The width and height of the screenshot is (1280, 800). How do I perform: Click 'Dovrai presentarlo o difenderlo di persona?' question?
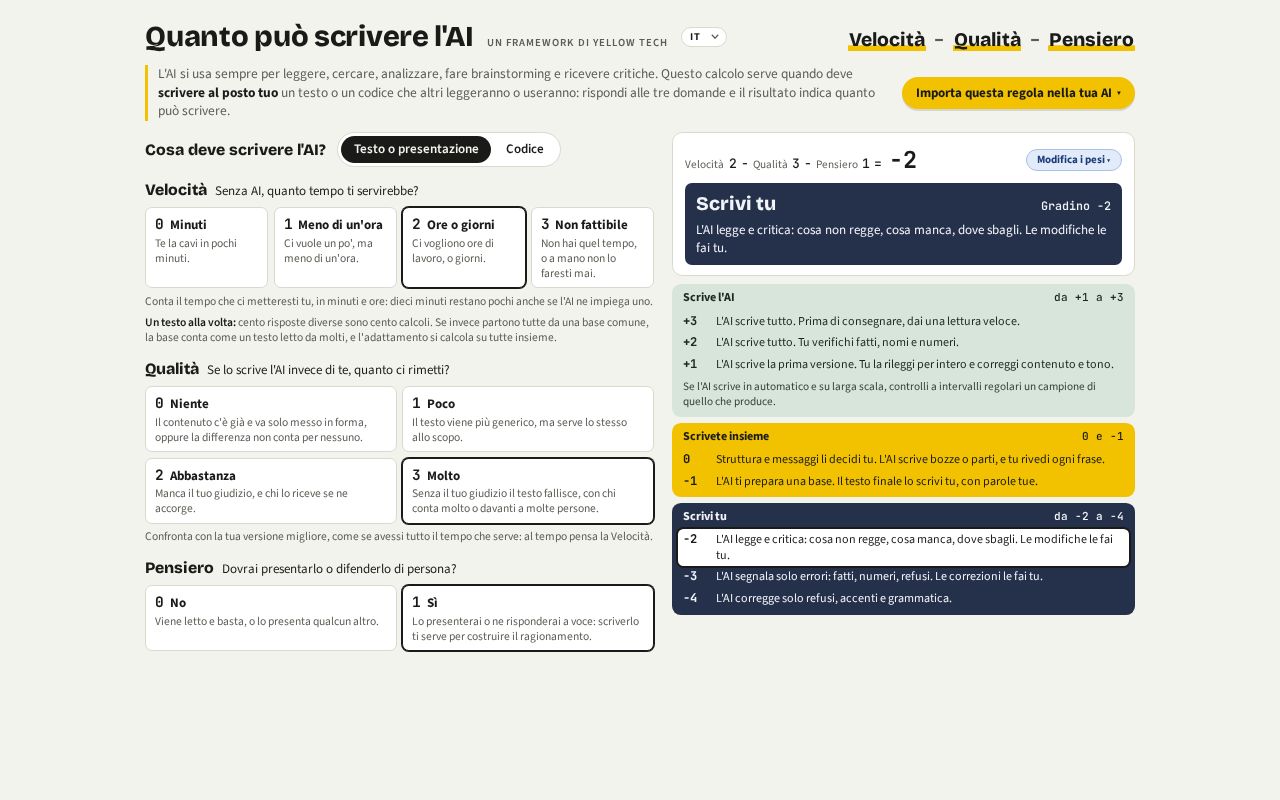tap(339, 569)
